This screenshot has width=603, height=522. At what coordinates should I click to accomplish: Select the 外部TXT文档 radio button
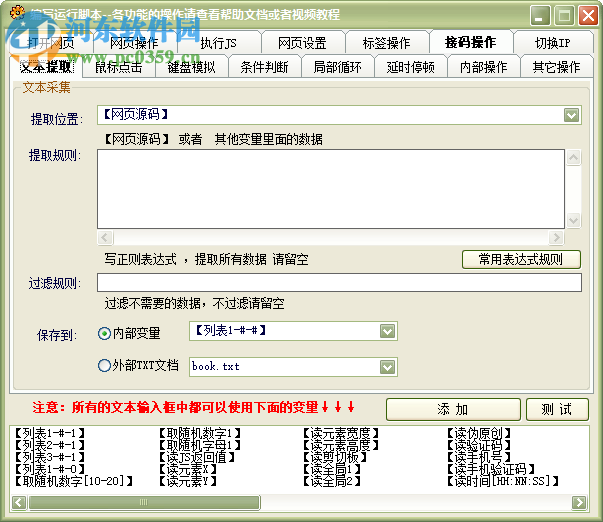pos(138,365)
